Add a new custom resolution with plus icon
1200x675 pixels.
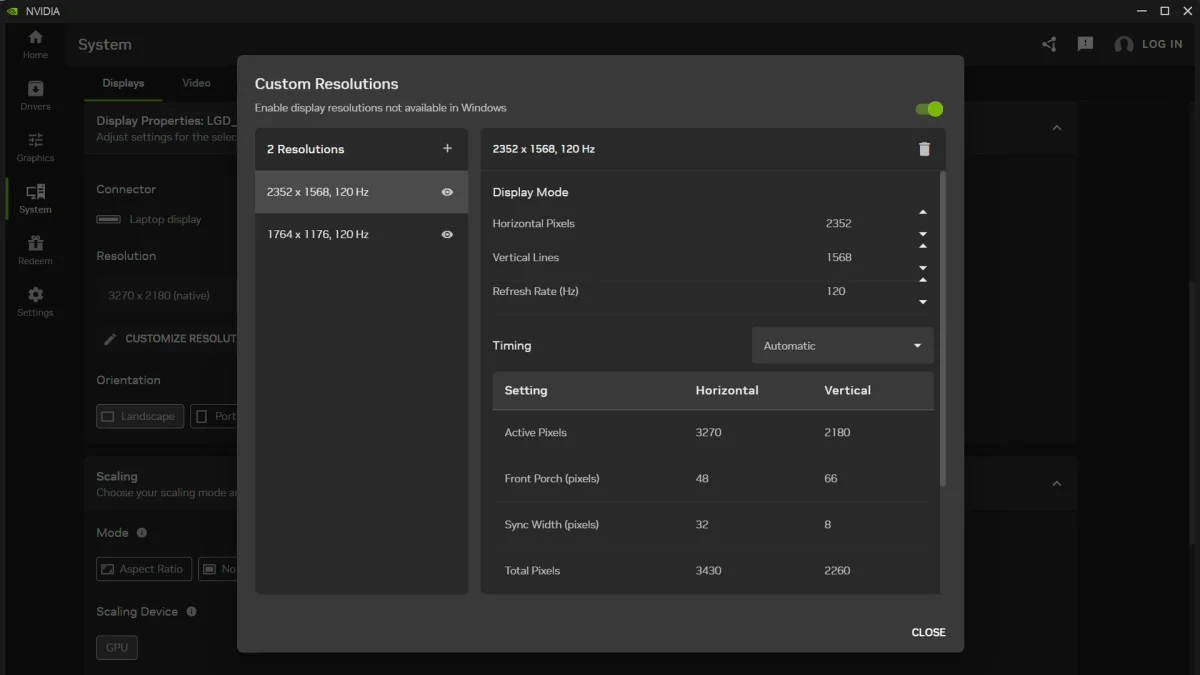click(x=447, y=148)
